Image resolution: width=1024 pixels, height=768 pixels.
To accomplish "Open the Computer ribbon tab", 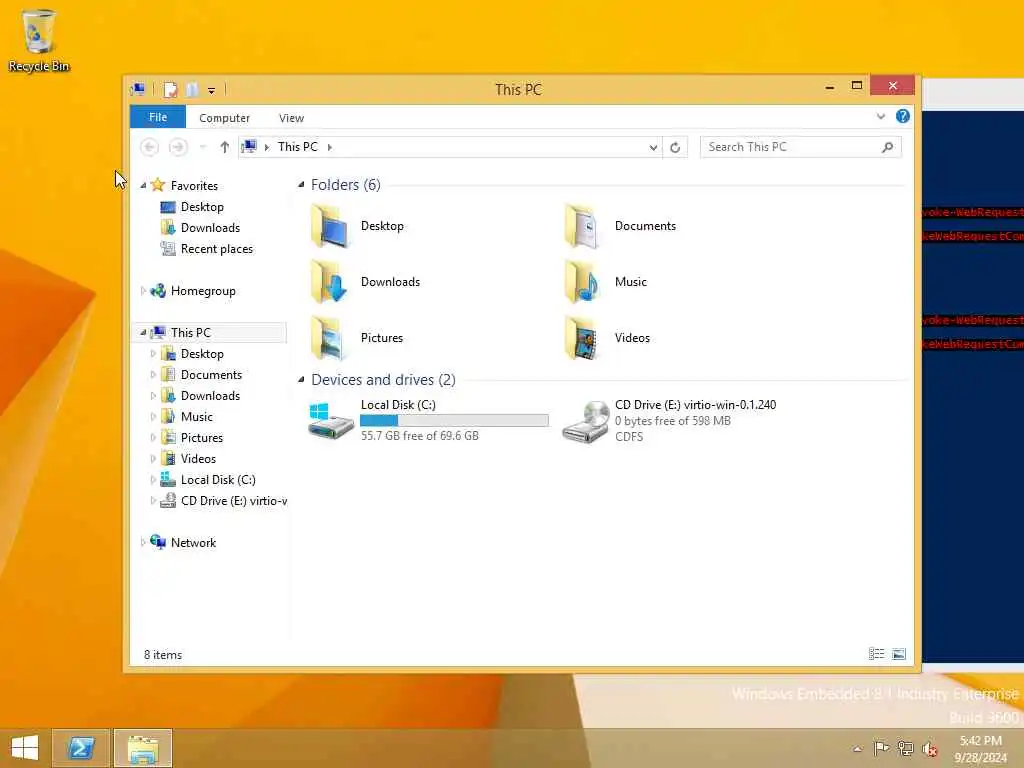I will pyautogui.click(x=224, y=118).
